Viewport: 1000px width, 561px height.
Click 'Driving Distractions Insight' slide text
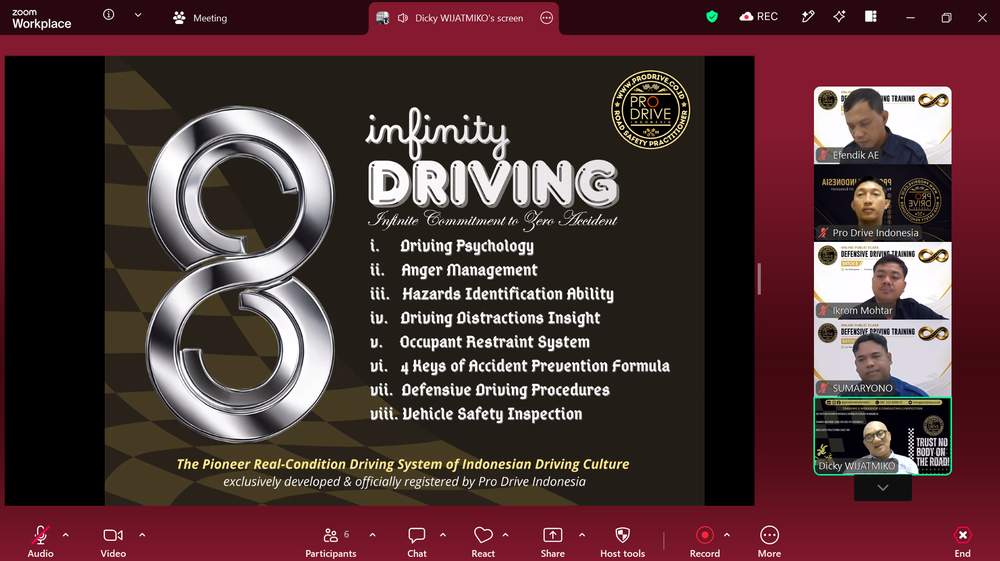point(500,318)
